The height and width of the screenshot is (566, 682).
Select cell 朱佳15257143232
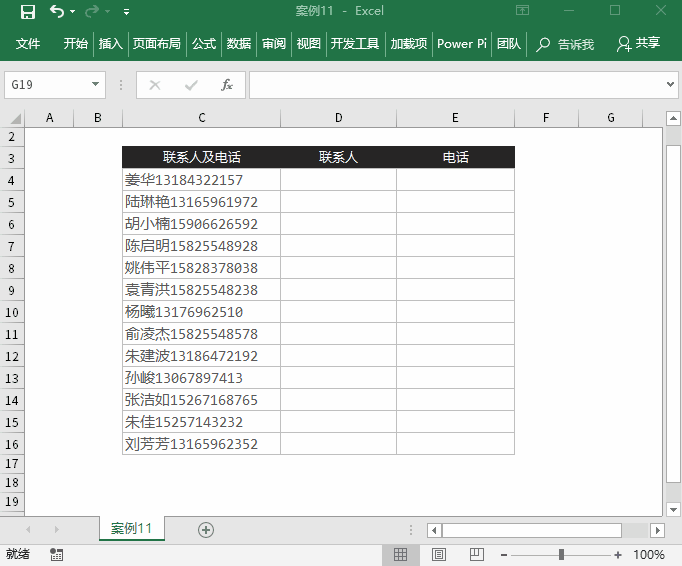[x=201, y=422]
